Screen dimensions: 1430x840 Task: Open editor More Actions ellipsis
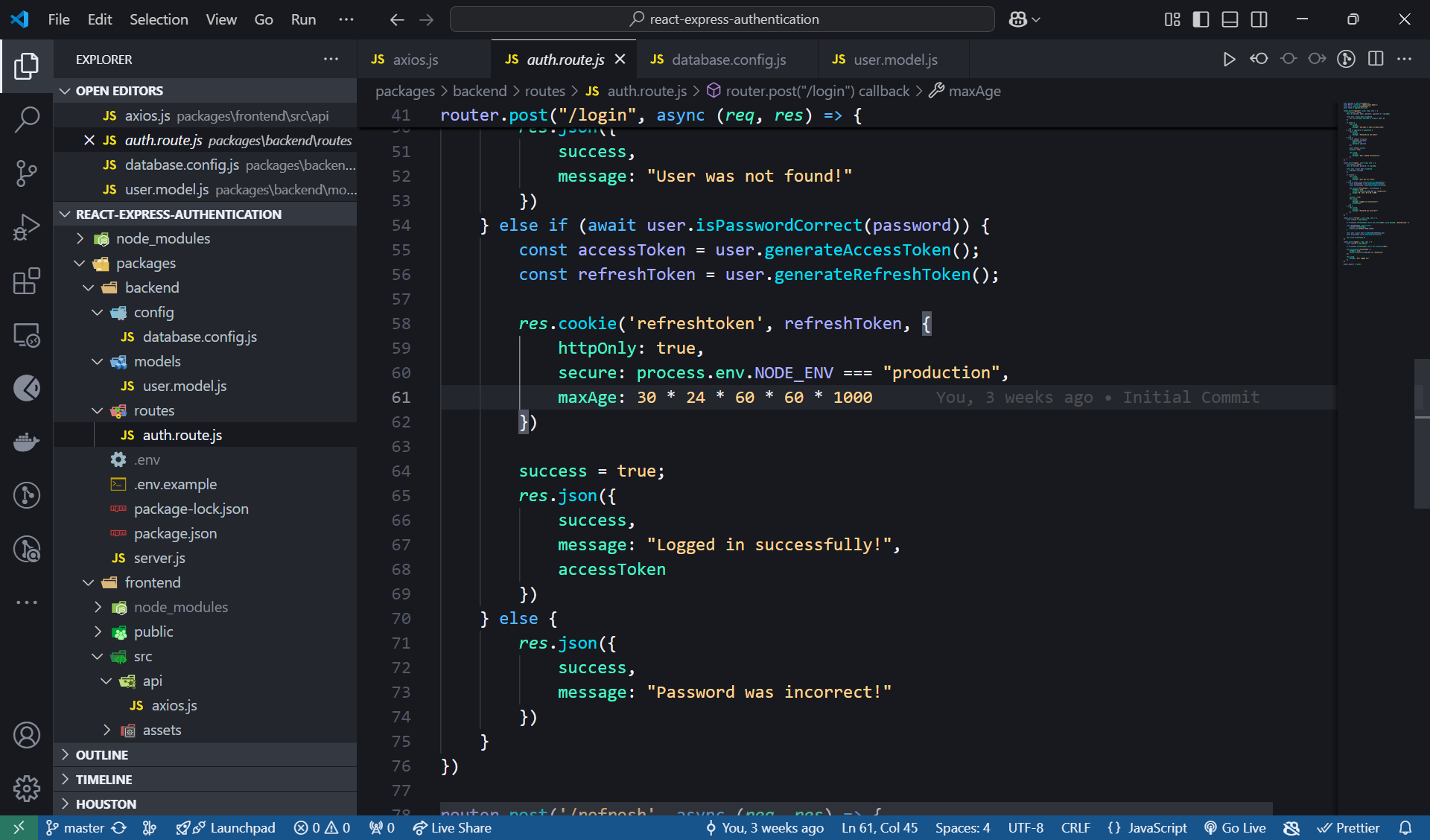pos(1405,60)
